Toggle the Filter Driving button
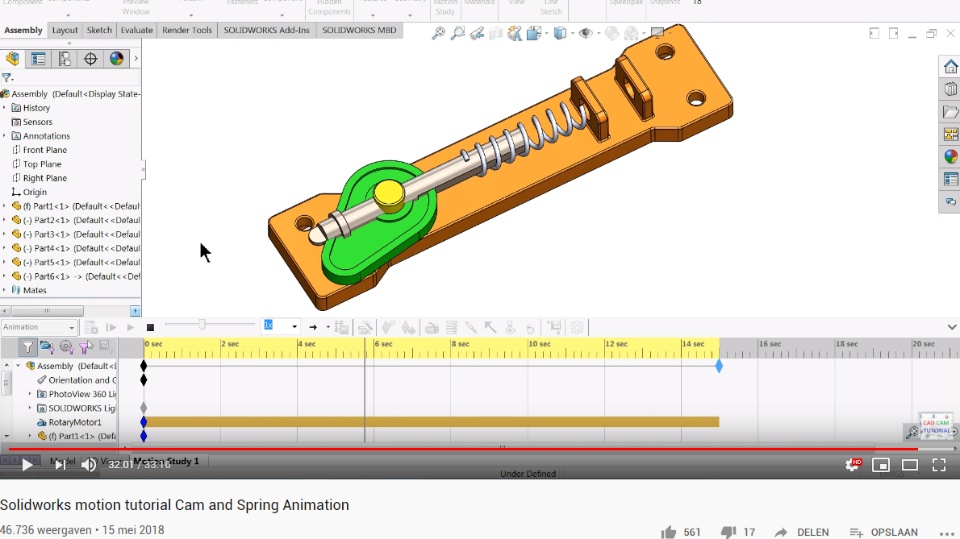Image resolution: width=960 pixels, height=539 pixels. (x=66, y=347)
